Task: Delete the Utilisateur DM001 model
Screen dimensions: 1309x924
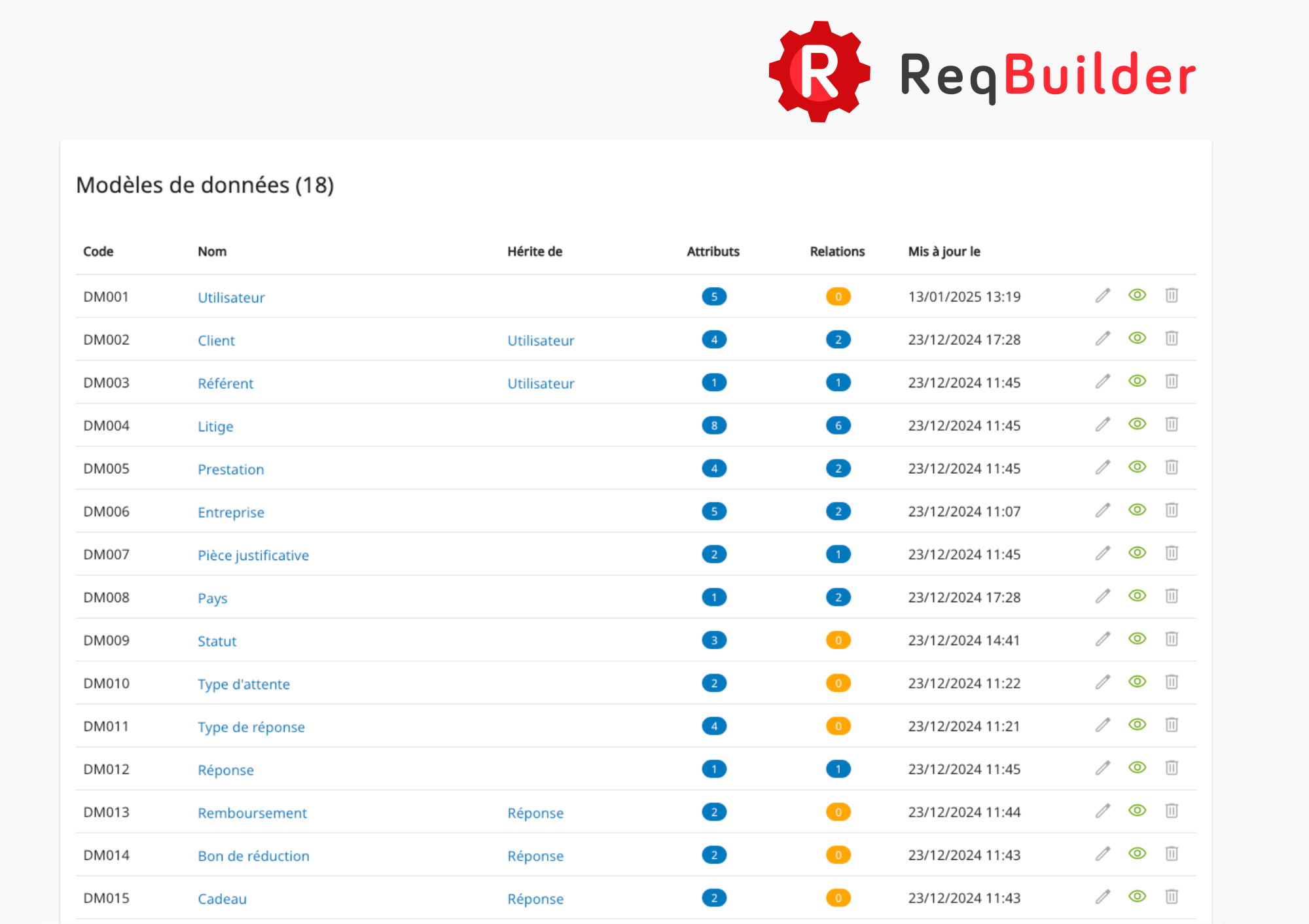Action: (x=1172, y=295)
